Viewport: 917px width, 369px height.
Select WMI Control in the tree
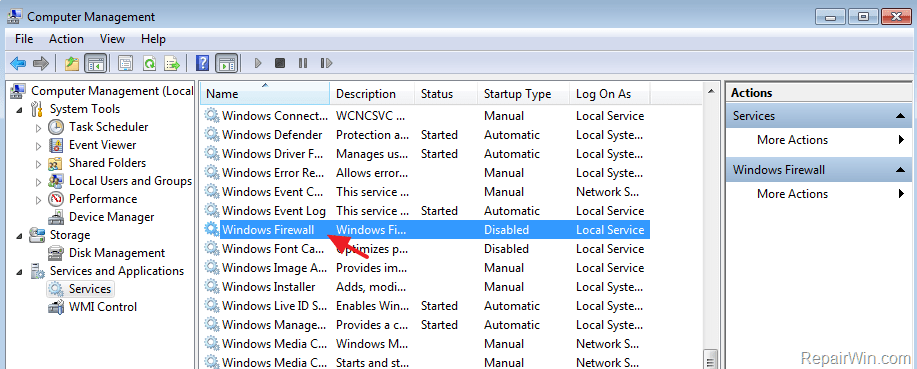click(x=103, y=307)
